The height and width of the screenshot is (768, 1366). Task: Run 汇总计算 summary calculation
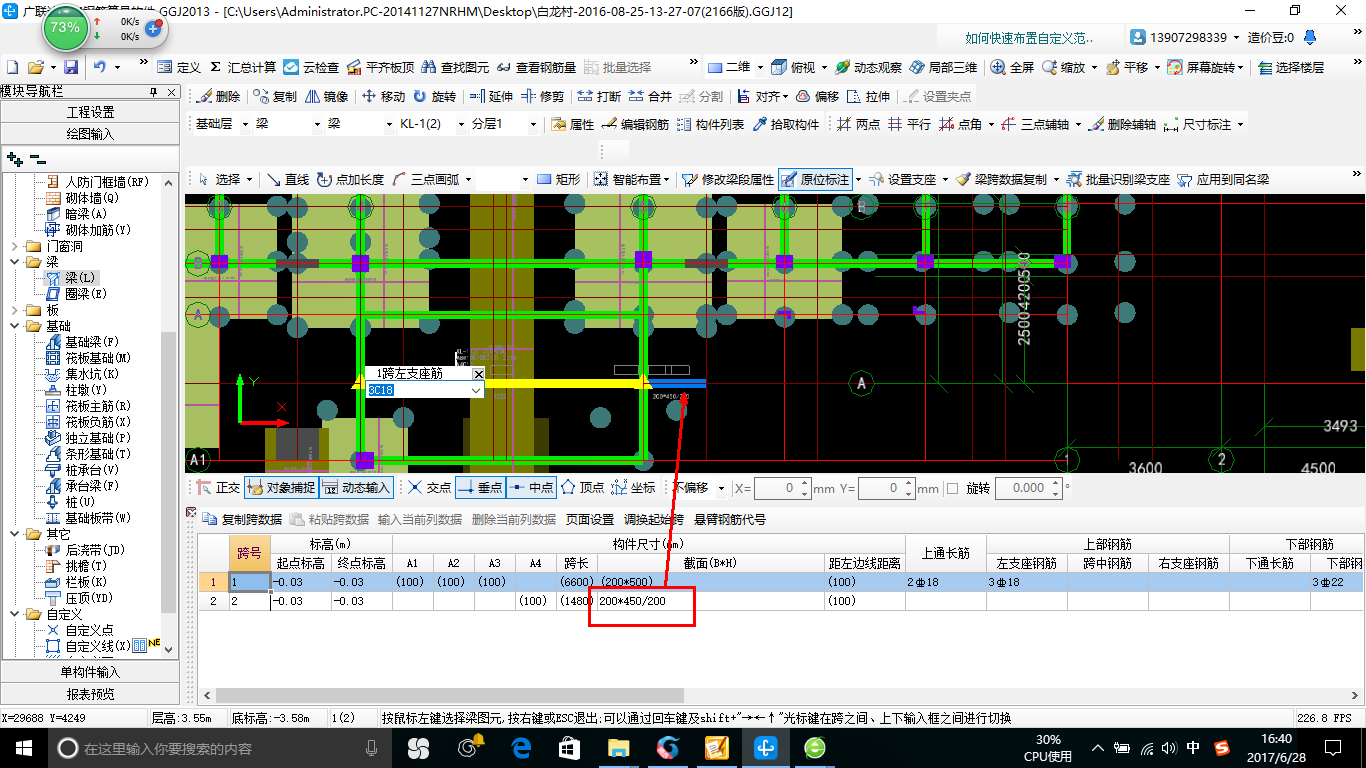tap(243, 67)
